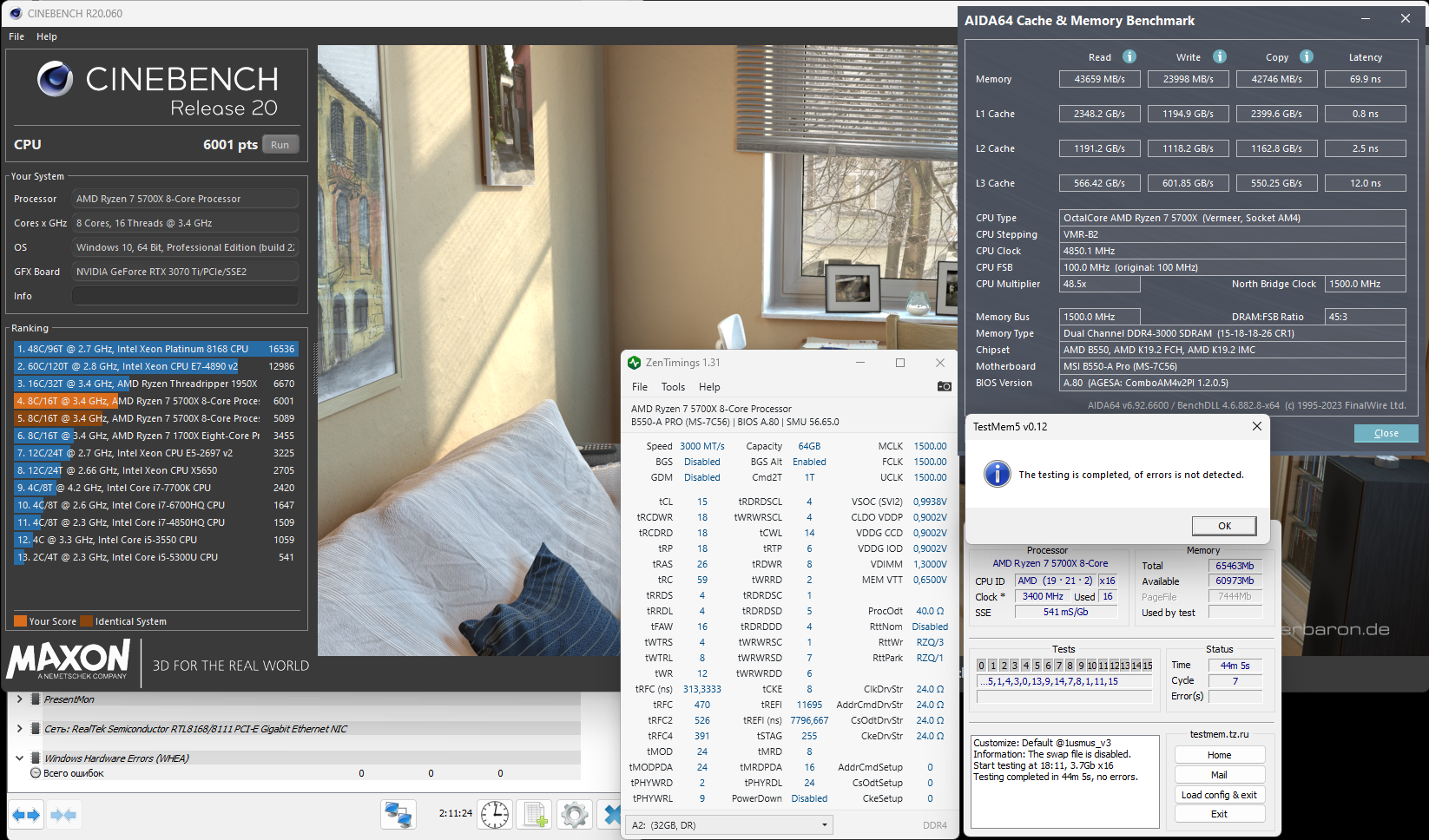Image resolution: width=1429 pixels, height=840 pixels.
Task: Click Run next to the CPU score
Action: click(280, 145)
